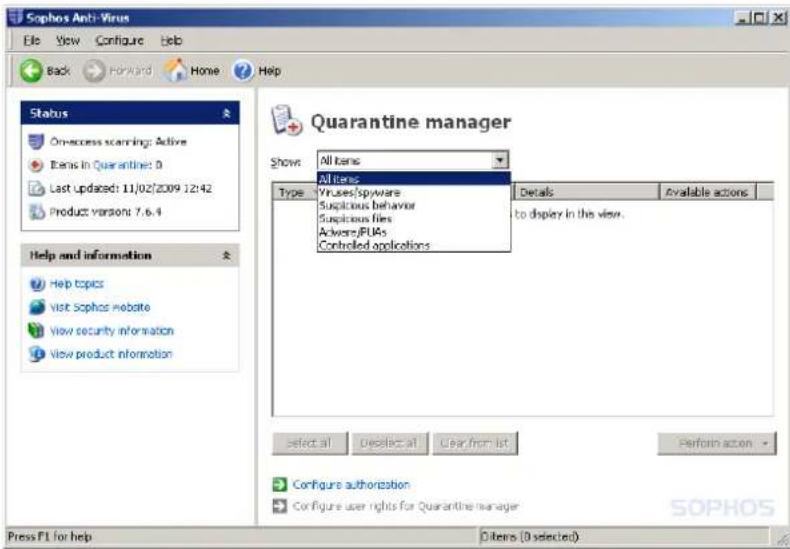Collapse the Status panel chevron
This screenshot has height=549, width=790.
pyautogui.click(x=227, y=113)
